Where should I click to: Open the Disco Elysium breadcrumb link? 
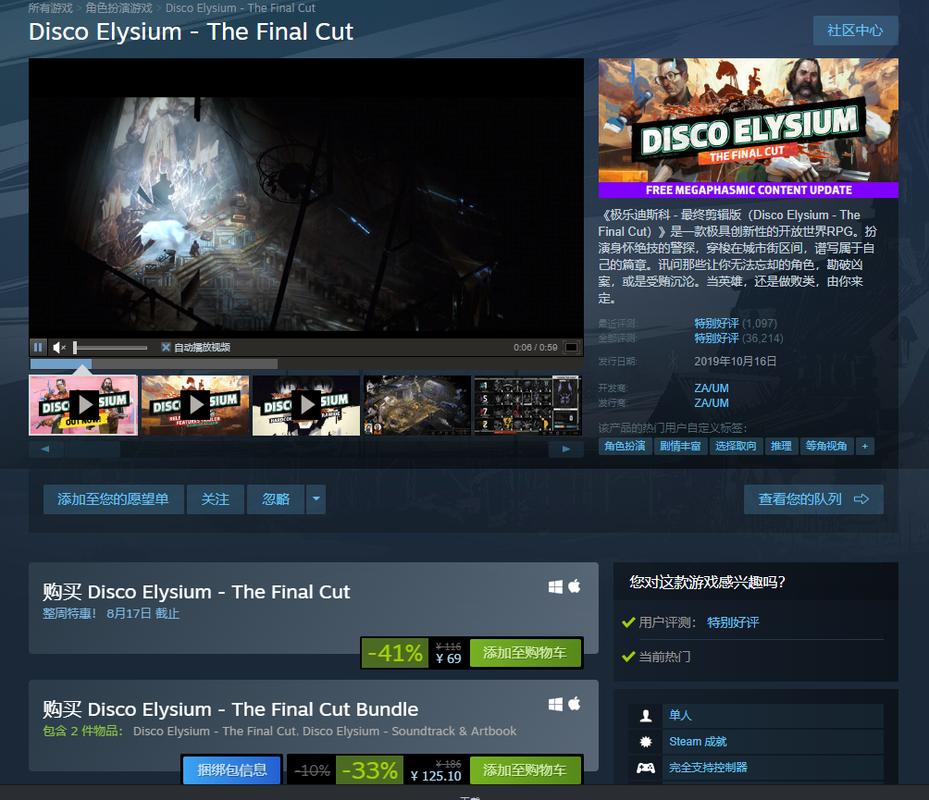click(241, 8)
